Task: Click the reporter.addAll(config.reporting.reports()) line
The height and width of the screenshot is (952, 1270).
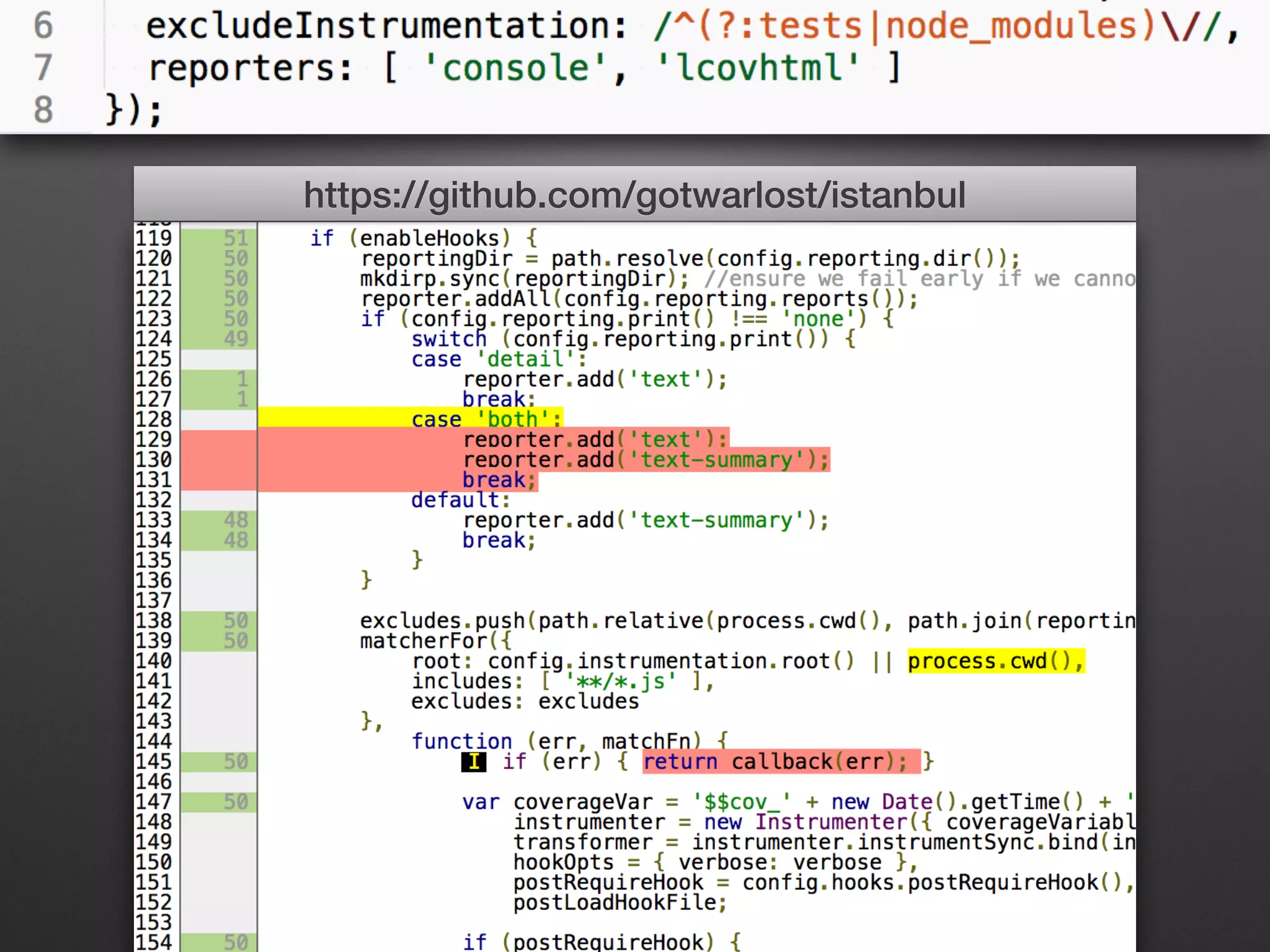Action: [x=639, y=299]
